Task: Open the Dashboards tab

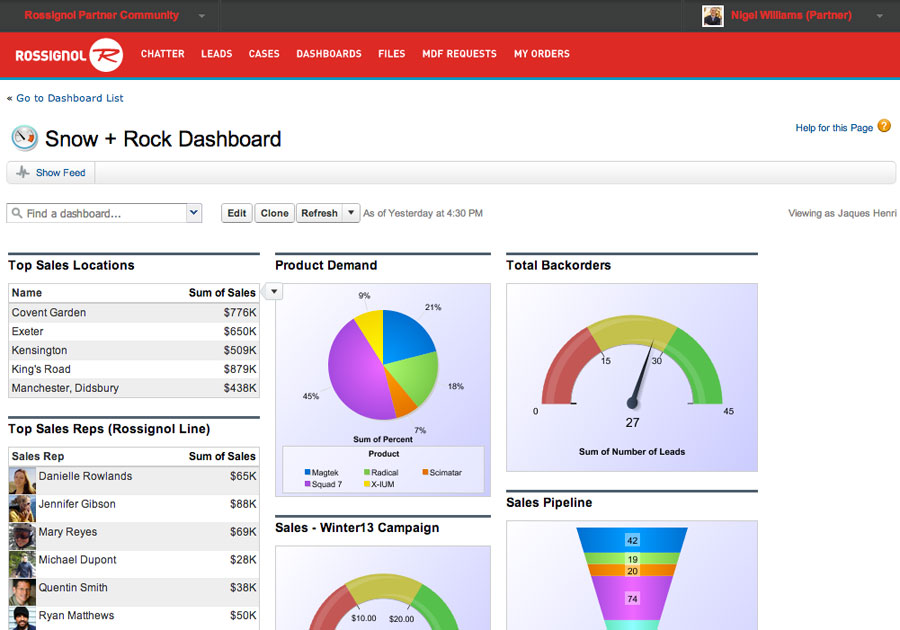Action: tap(329, 54)
